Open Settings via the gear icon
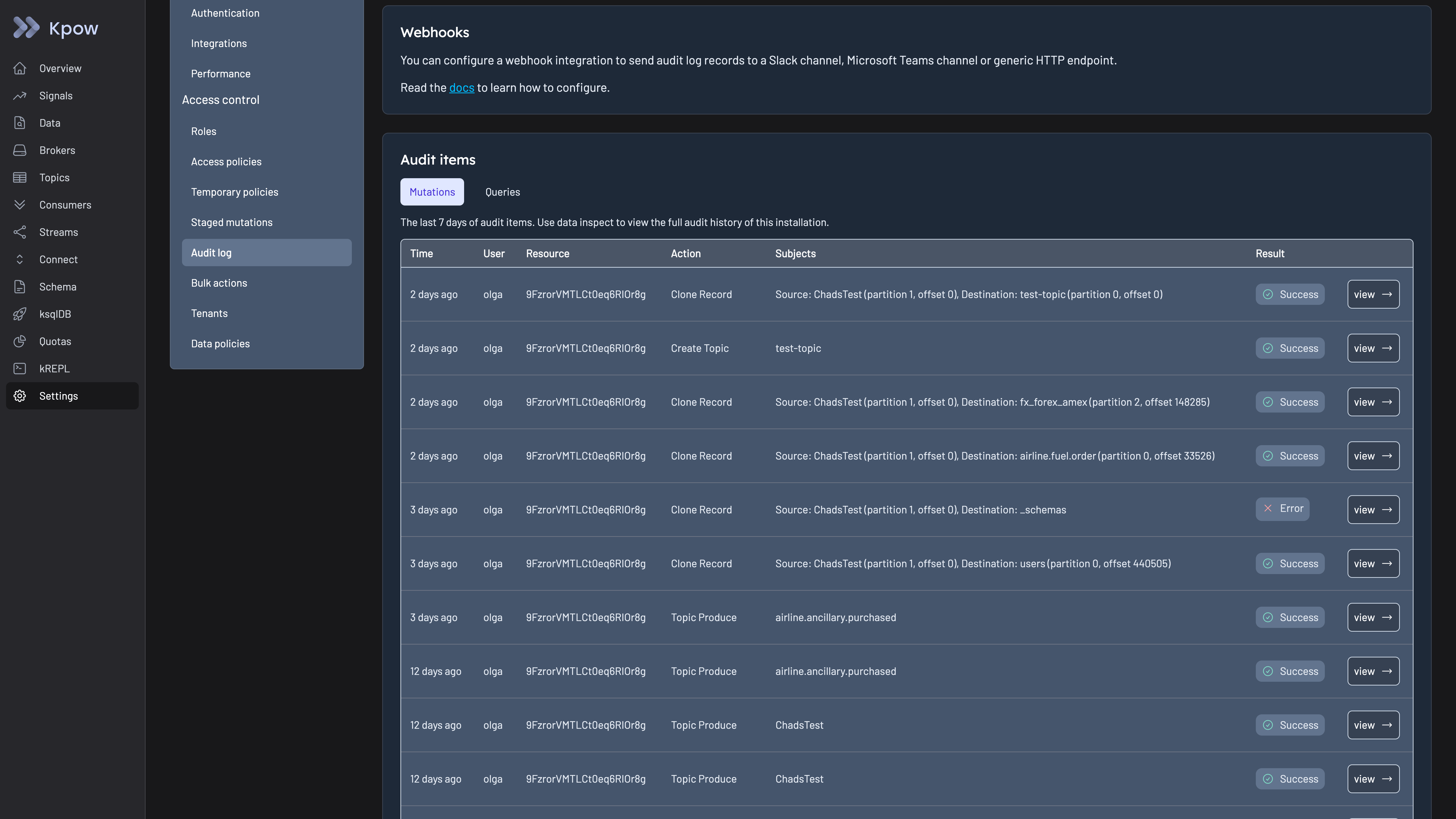The height and width of the screenshot is (819, 1456). click(20, 396)
